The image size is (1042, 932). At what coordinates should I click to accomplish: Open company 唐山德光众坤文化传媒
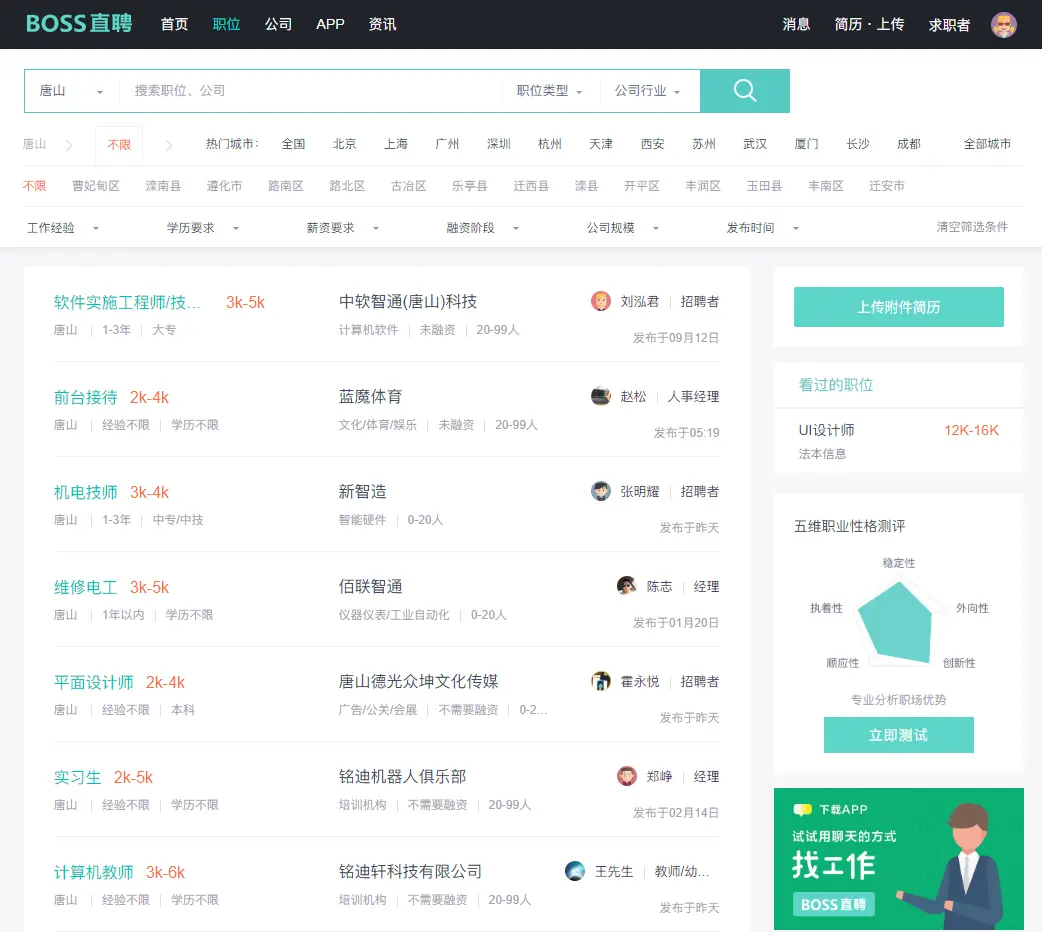tap(419, 681)
